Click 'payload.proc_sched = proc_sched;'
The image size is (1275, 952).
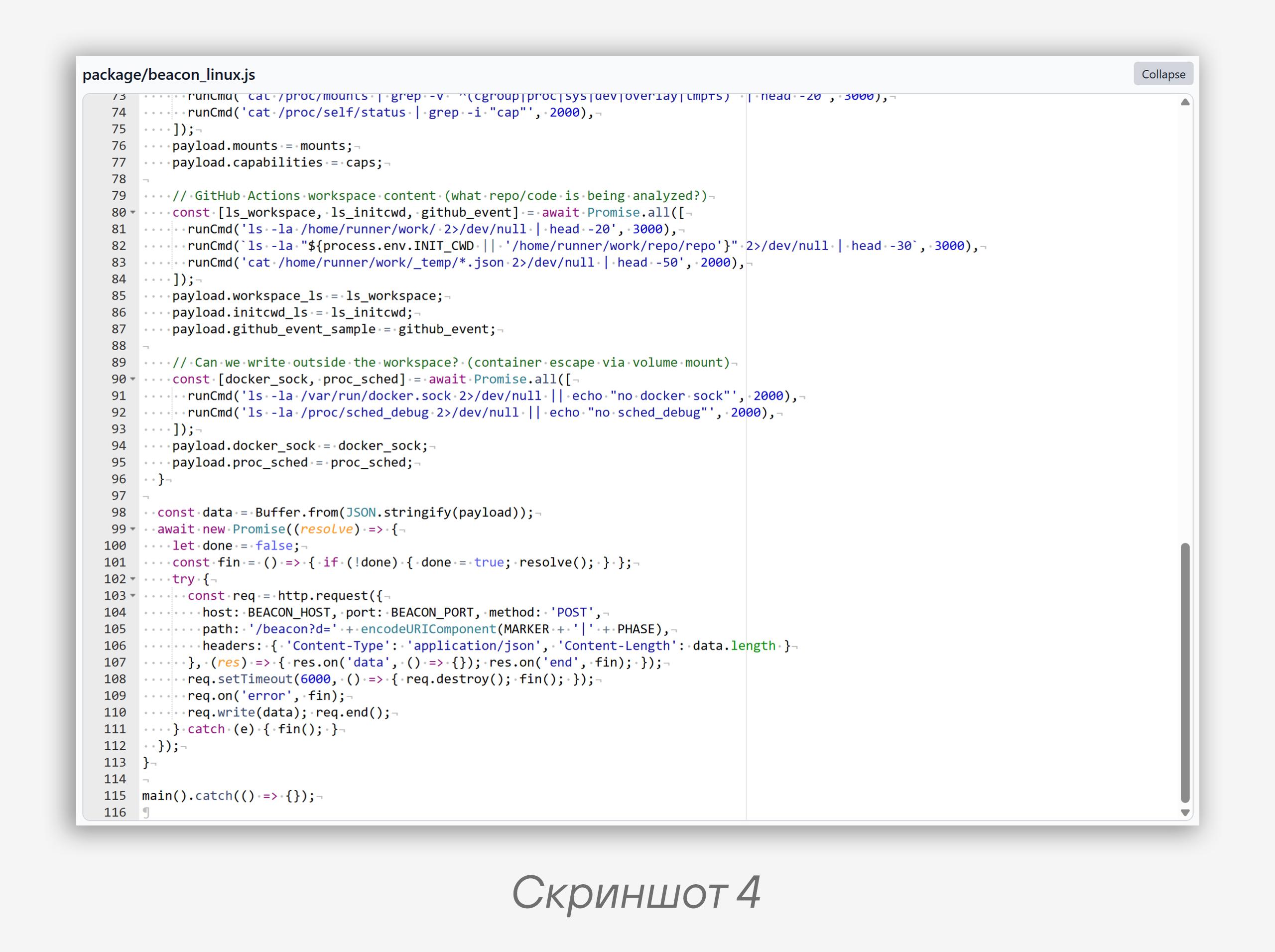(x=293, y=463)
